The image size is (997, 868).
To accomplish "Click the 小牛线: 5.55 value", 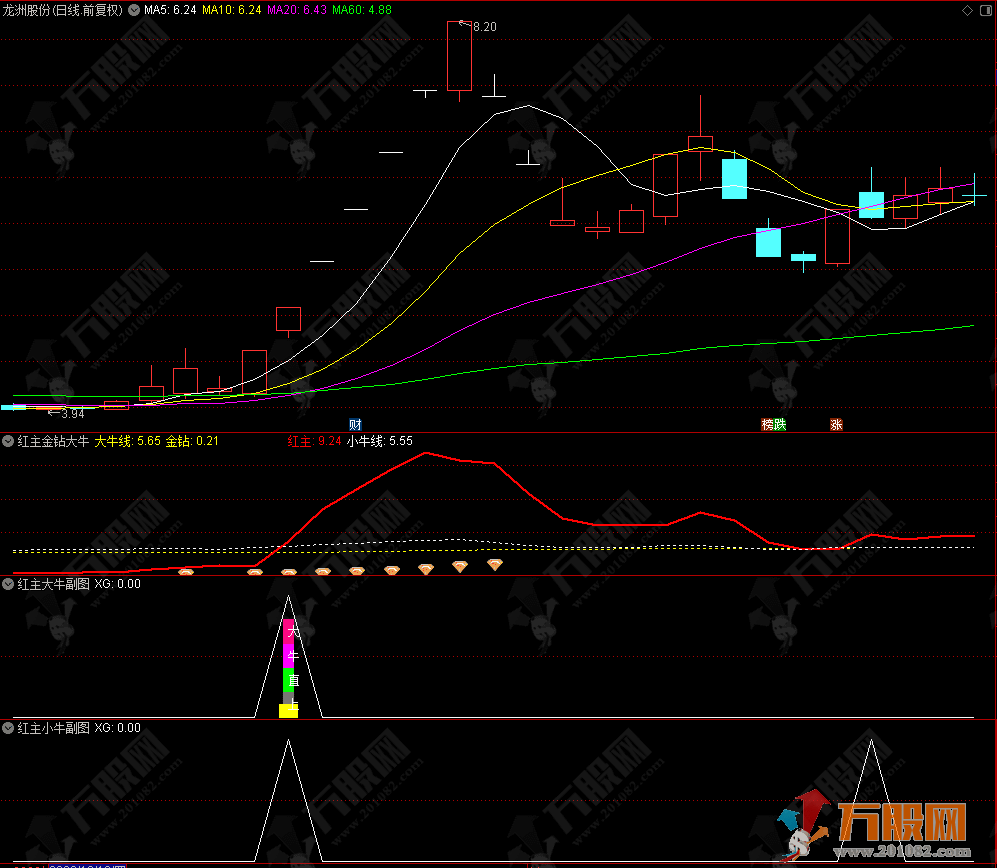I will point(380,441).
